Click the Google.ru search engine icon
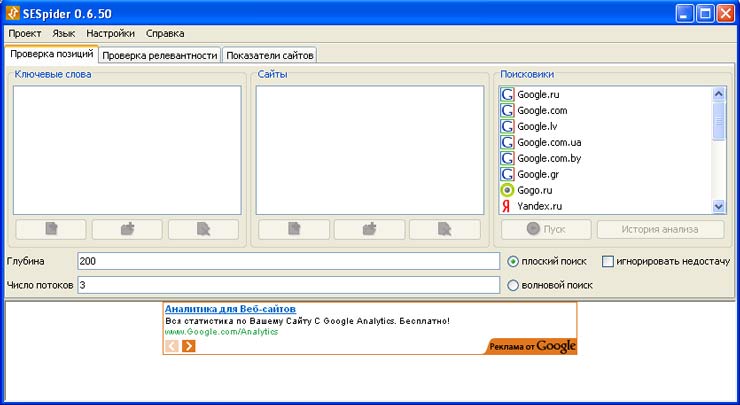Image resolution: width=740 pixels, height=405 pixels. (507, 94)
